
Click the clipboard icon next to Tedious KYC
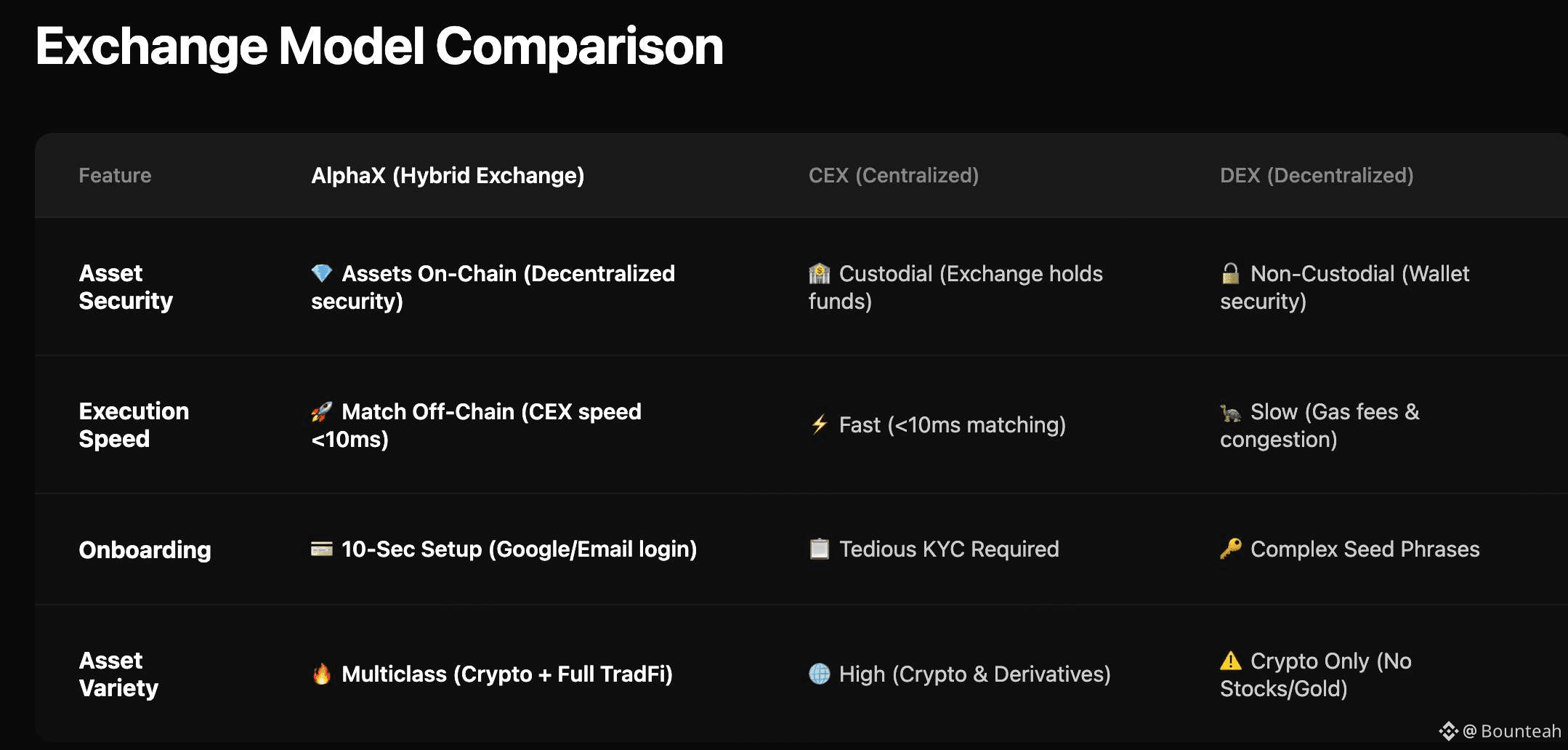click(819, 549)
